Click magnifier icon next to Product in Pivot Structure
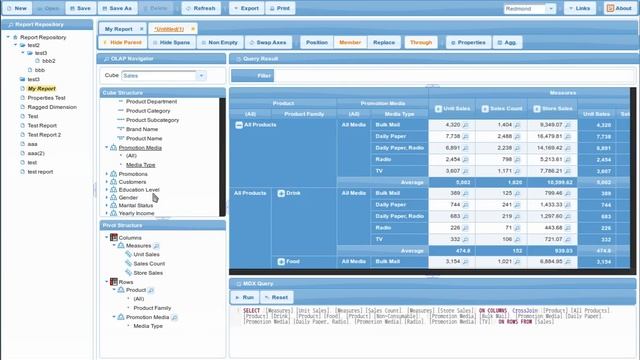The width and height of the screenshot is (640, 360). coord(151,290)
